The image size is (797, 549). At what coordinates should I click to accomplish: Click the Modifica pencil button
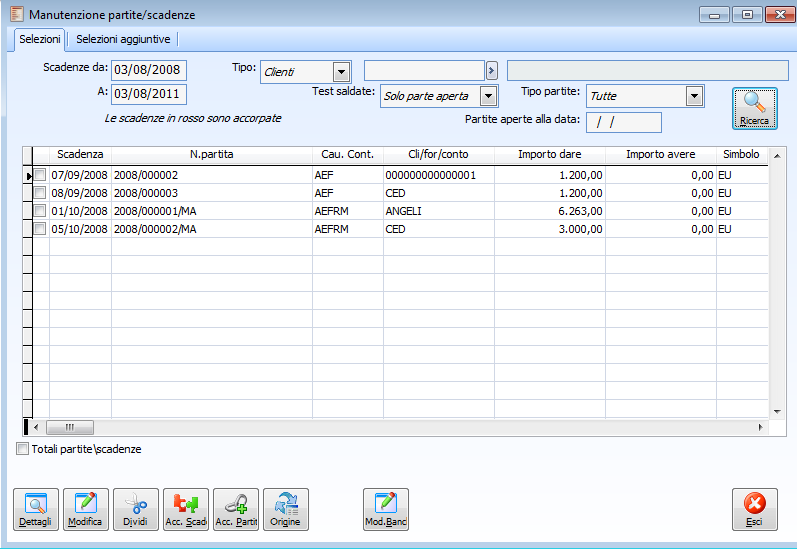(x=85, y=509)
